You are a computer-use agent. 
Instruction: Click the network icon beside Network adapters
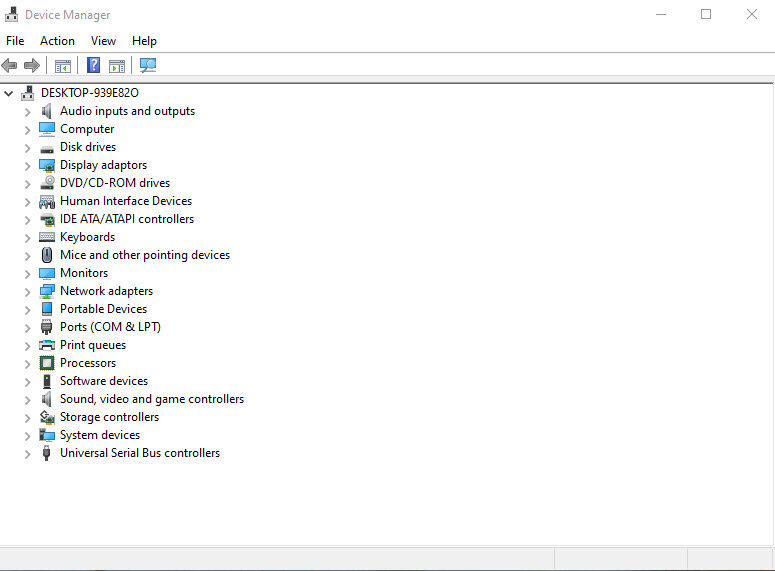[47, 291]
